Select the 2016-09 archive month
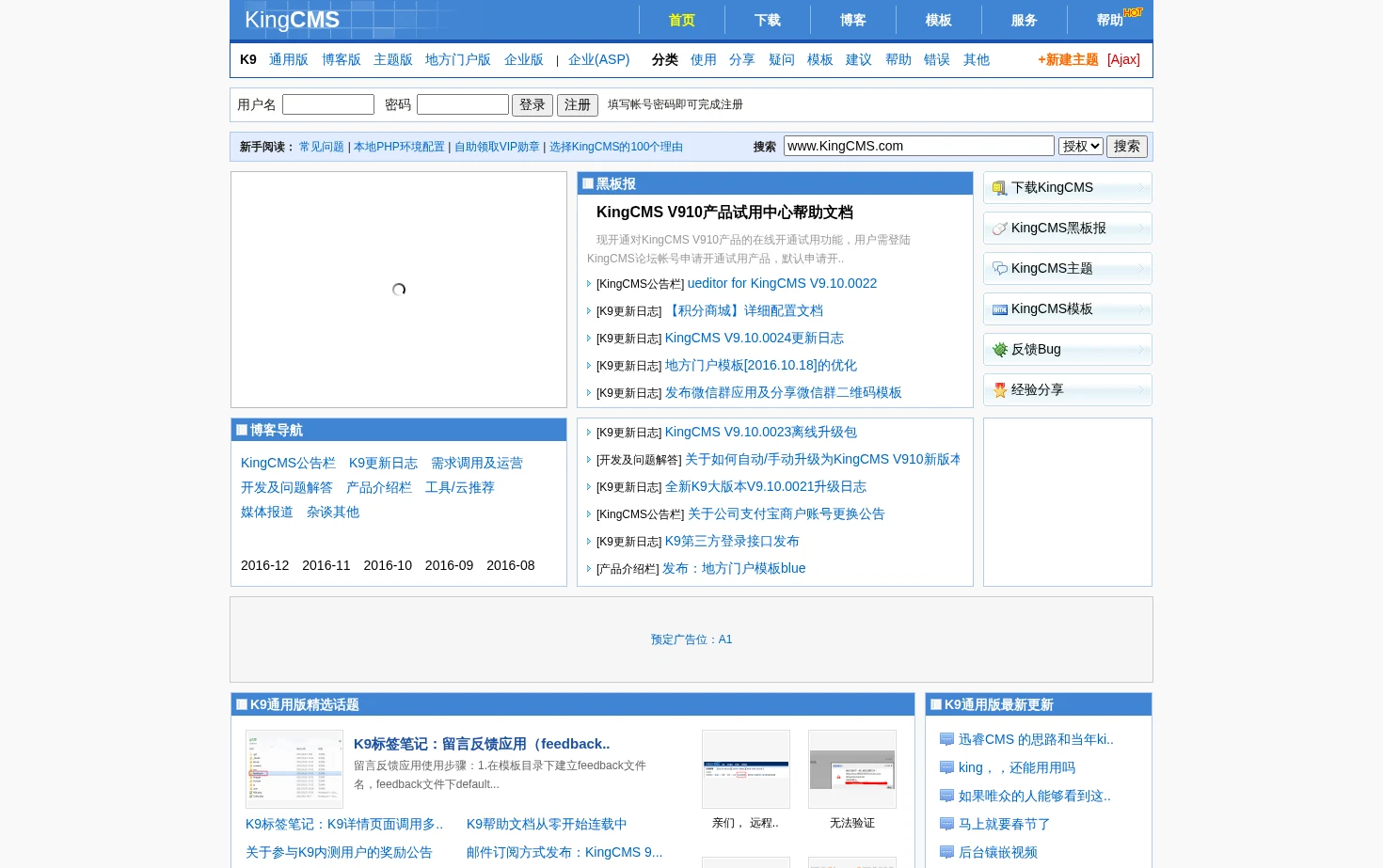Screen dimensions: 1383x868 coord(449,565)
